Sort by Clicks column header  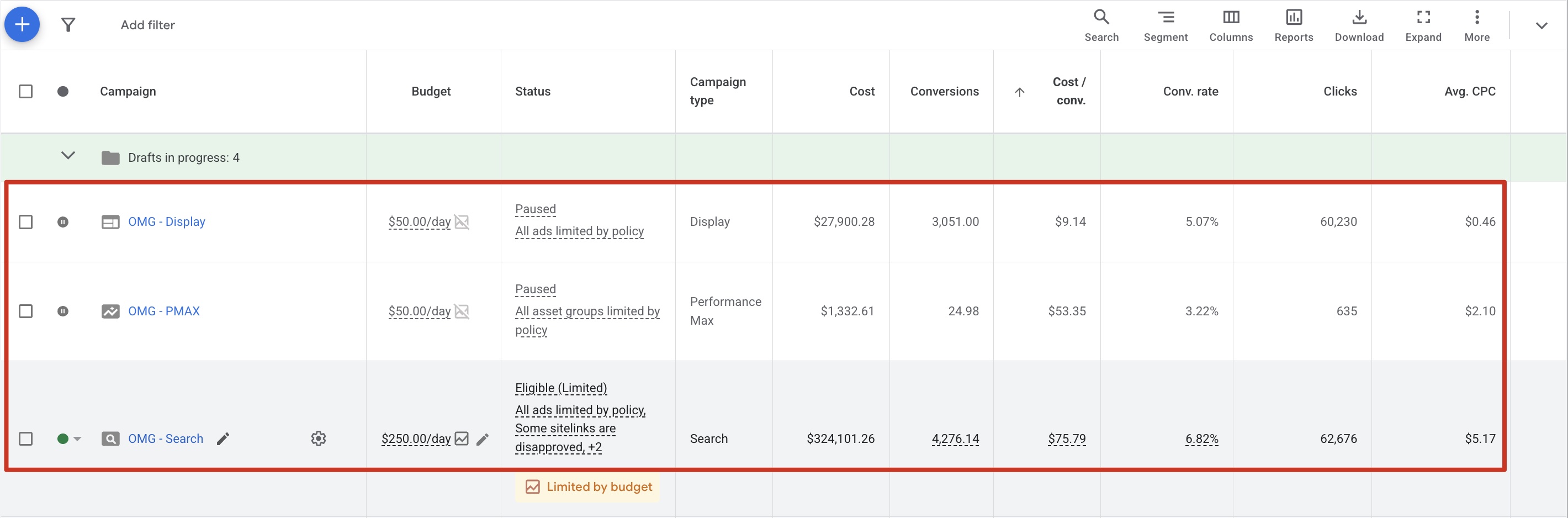click(x=1340, y=91)
